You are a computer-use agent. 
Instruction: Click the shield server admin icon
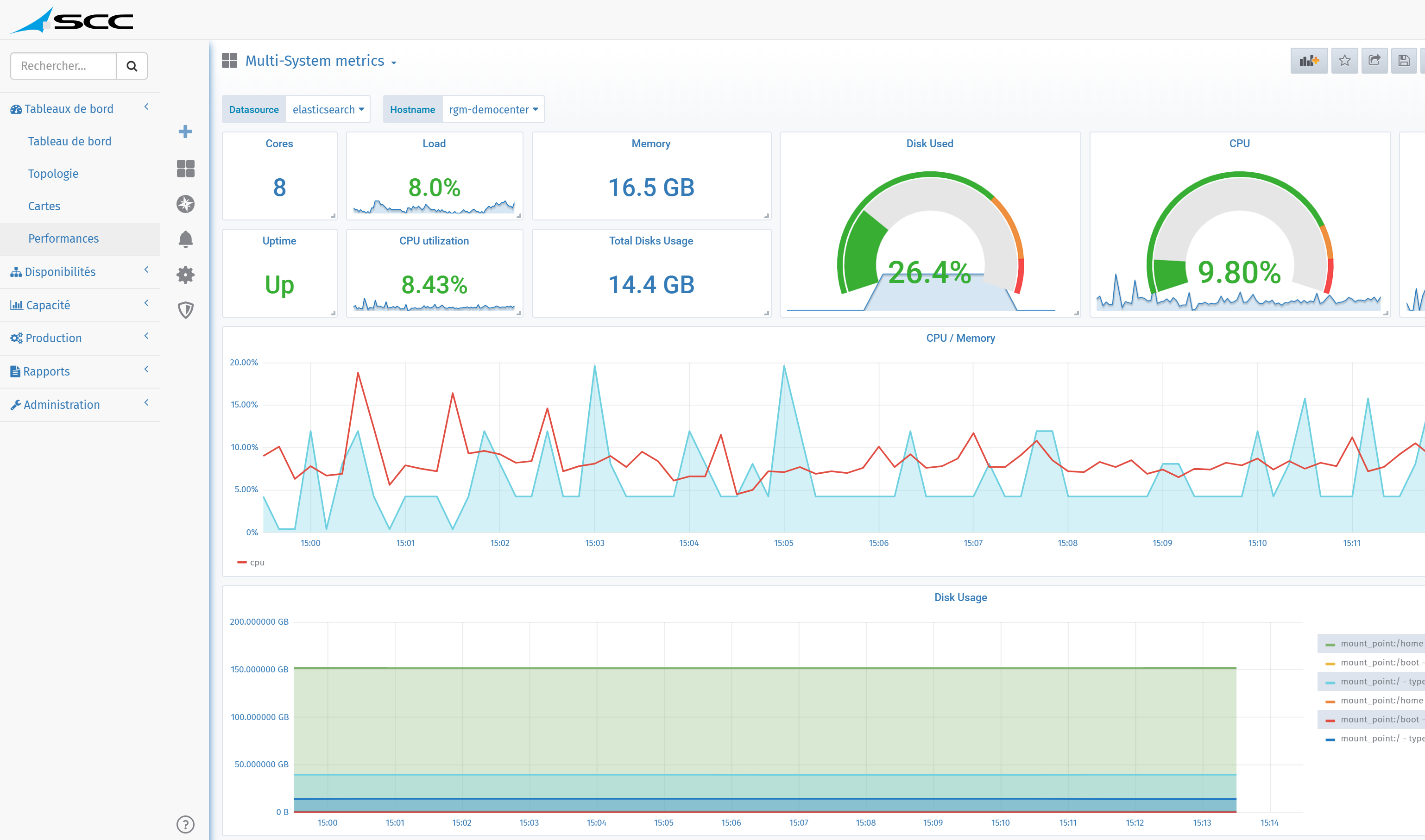[185, 310]
